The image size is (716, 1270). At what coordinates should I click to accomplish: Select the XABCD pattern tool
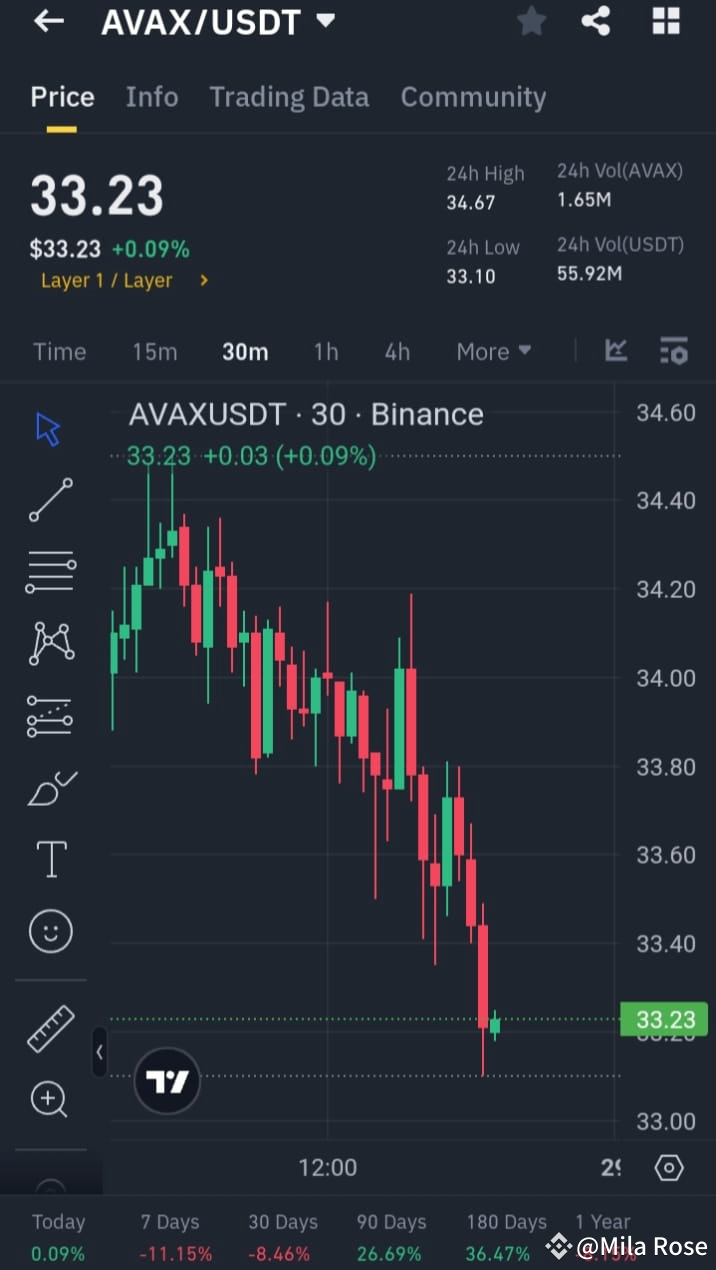[x=50, y=643]
